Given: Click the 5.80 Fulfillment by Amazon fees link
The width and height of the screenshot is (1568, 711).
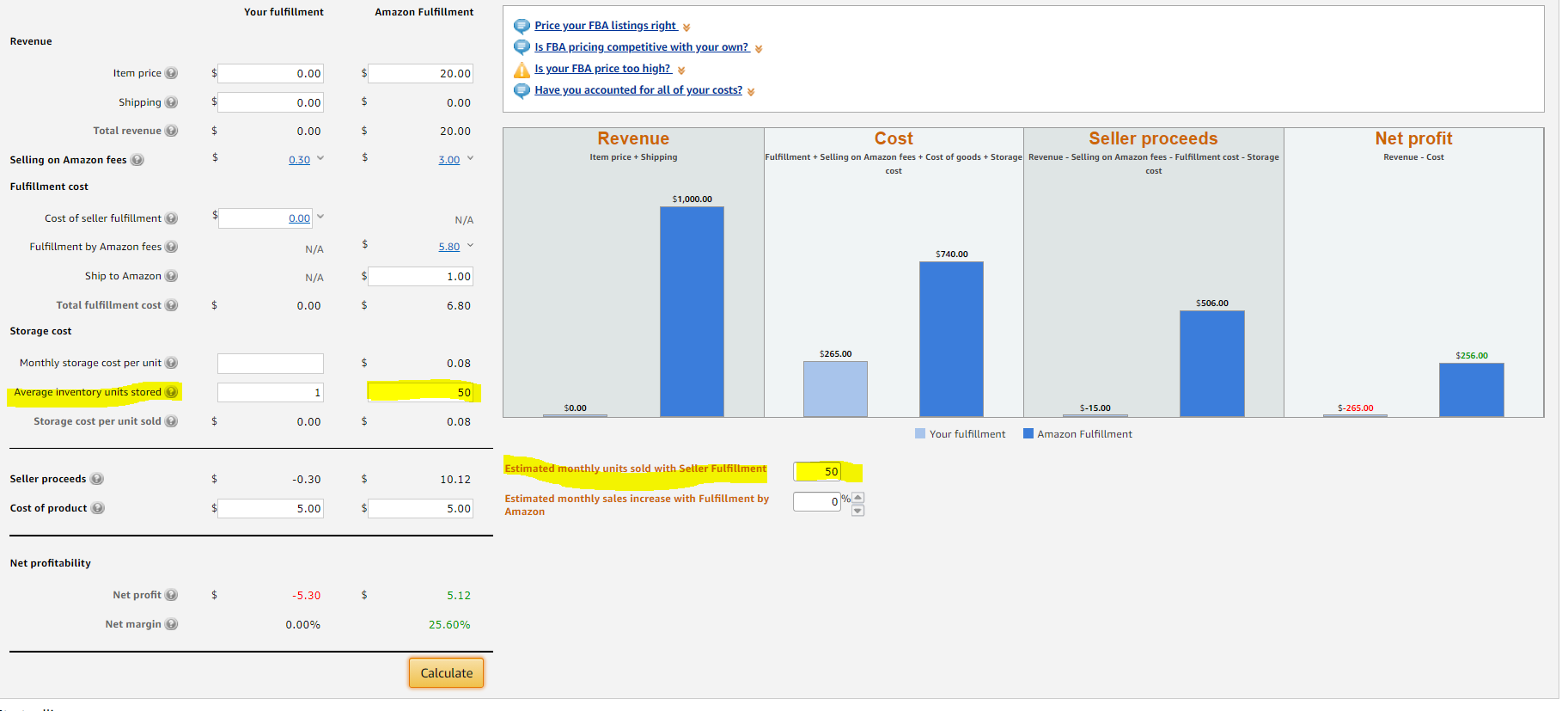Looking at the screenshot, I should tap(449, 247).
